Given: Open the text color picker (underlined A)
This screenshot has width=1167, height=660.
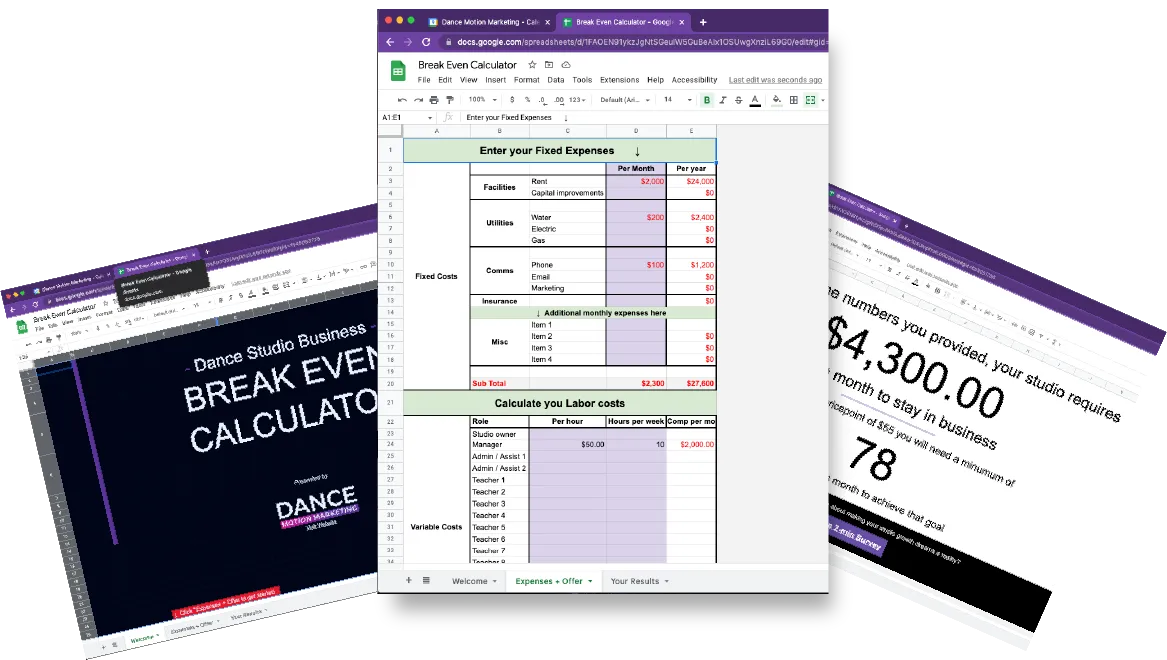Looking at the screenshot, I should [755, 100].
